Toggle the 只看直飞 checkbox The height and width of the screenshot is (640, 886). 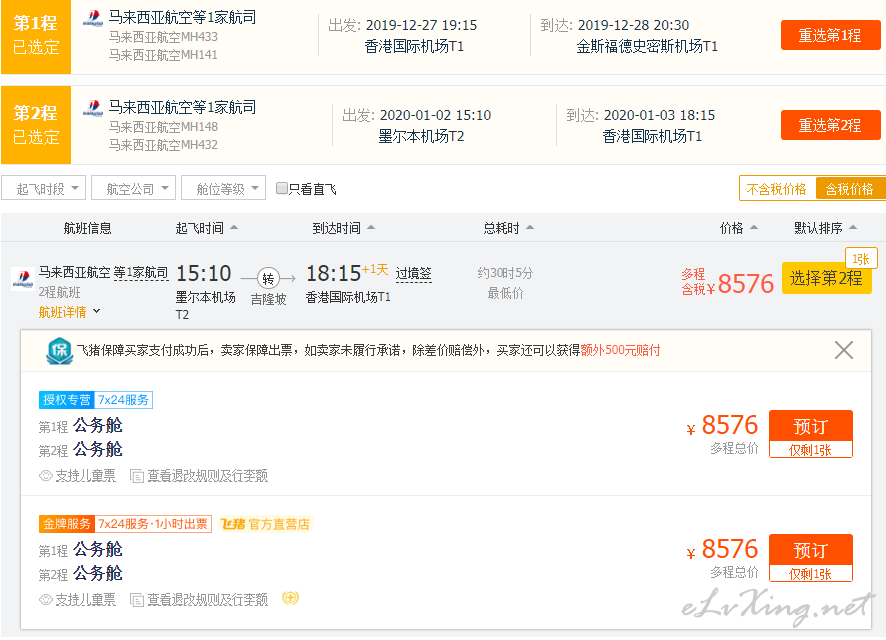(281, 188)
